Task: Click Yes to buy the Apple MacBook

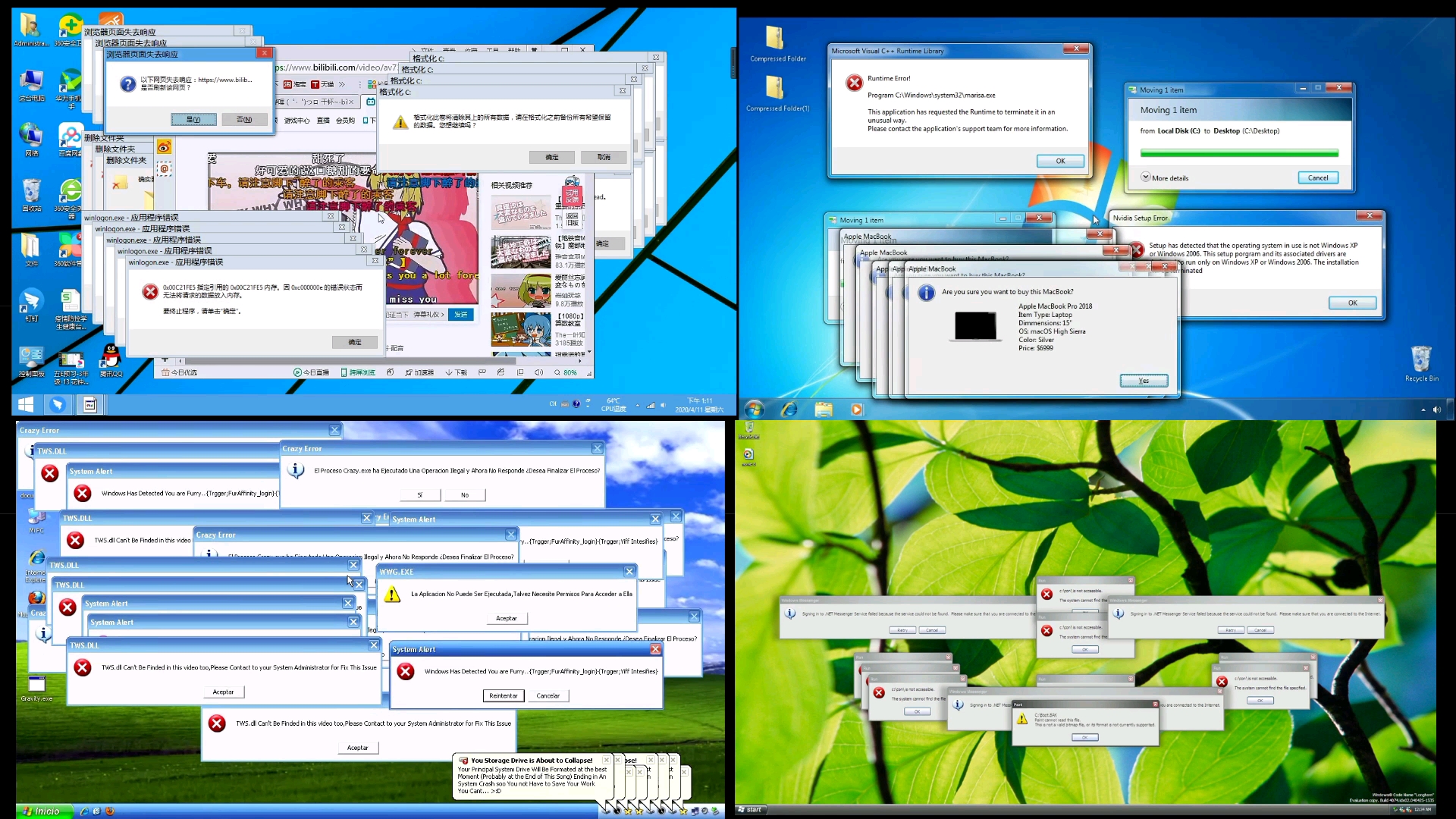Action: (x=1144, y=380)
